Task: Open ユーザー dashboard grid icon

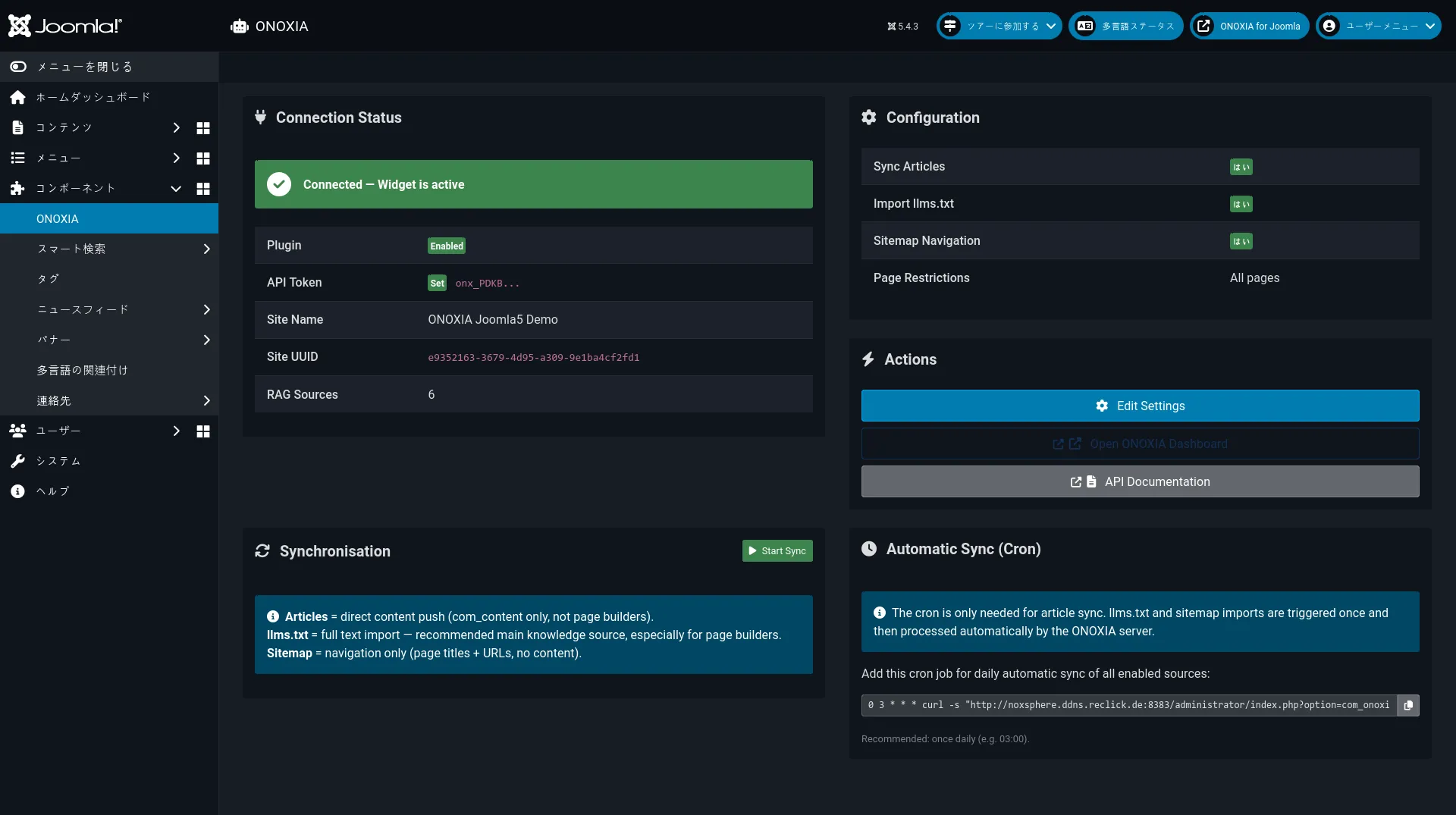Action: pyautogui.click(x=203, y=431)
